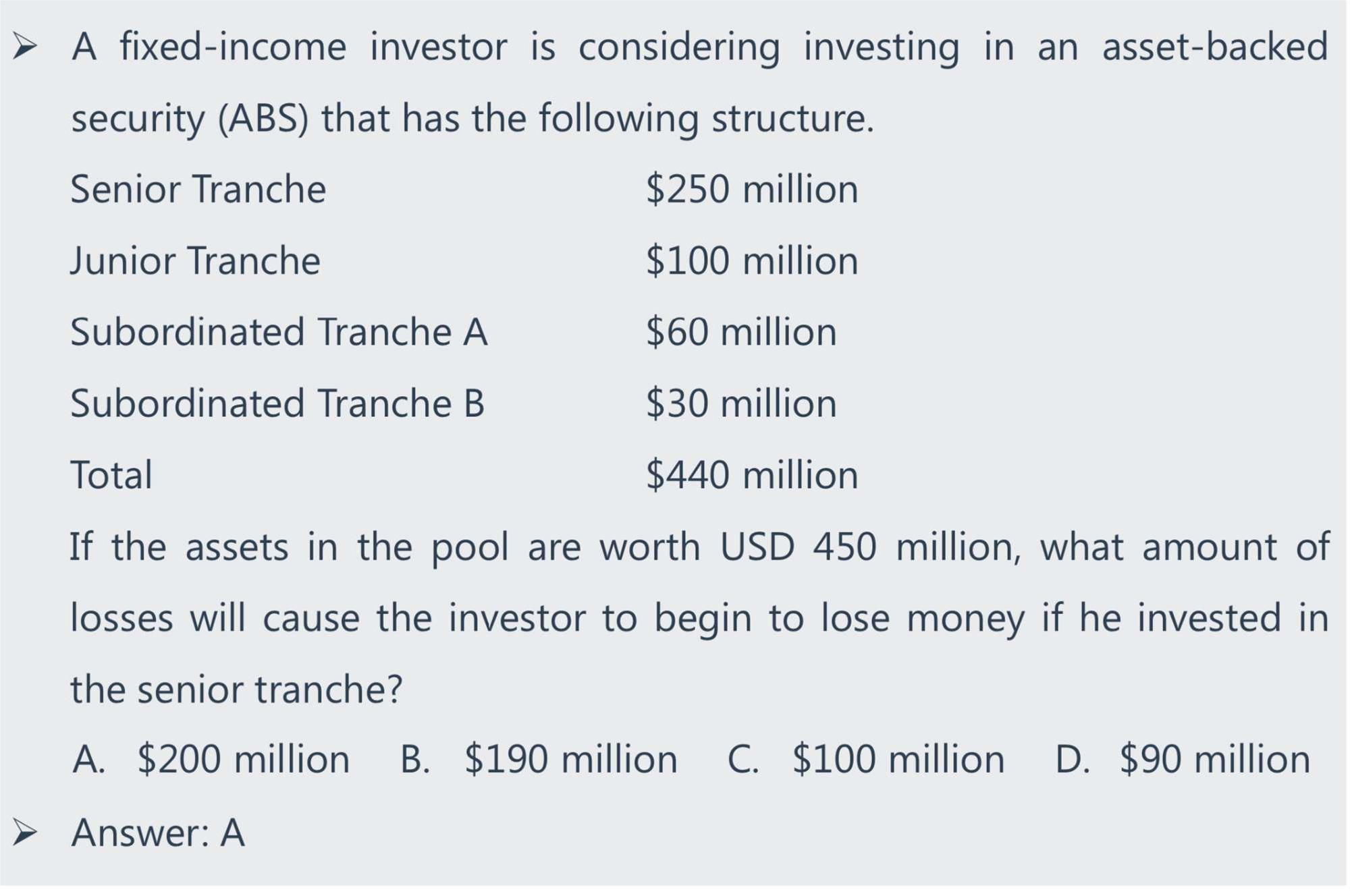Viewport: 1350px width, 896px height.
Task: Click the $440 million total amount
Action: coord(752,475)
